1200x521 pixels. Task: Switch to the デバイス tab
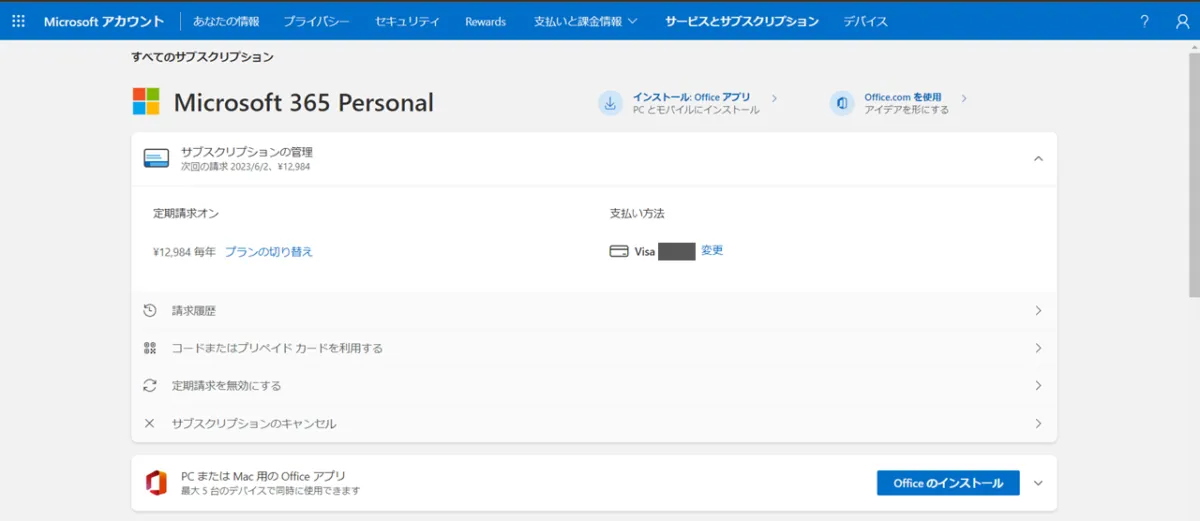pyautogui.click(x=865, y=21)
